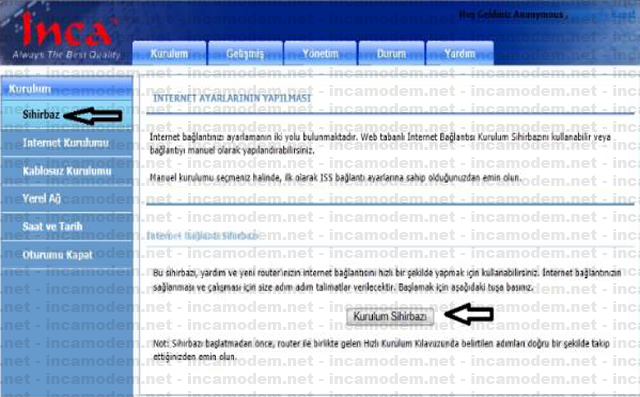
Task: Click the INTERNET AYARLARININ YAPILMASI heading
Action: pos(232,98)
